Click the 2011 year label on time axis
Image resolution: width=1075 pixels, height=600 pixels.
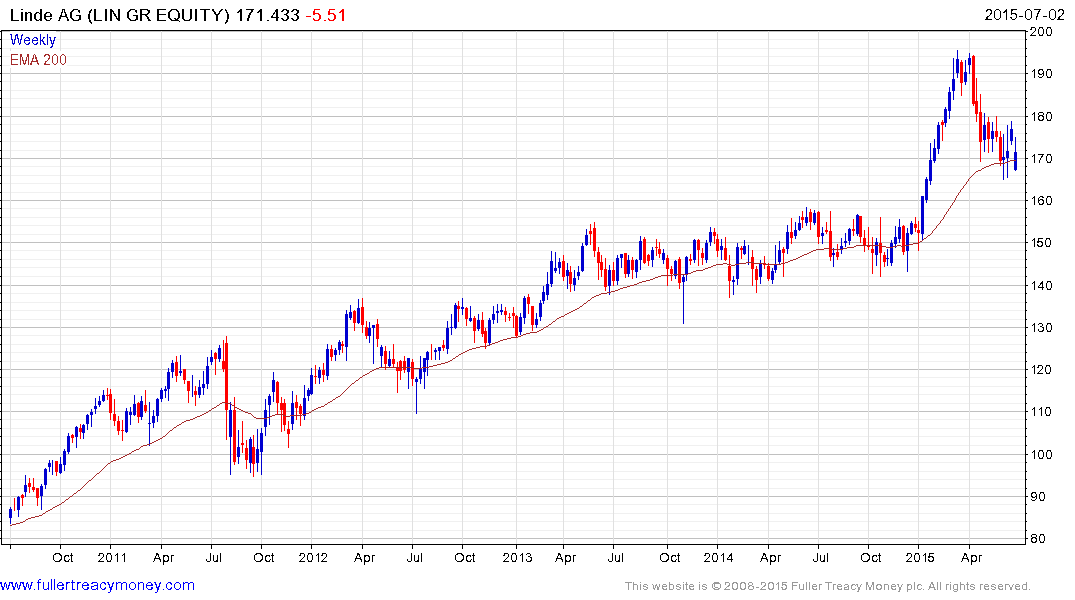pos(112,557)
